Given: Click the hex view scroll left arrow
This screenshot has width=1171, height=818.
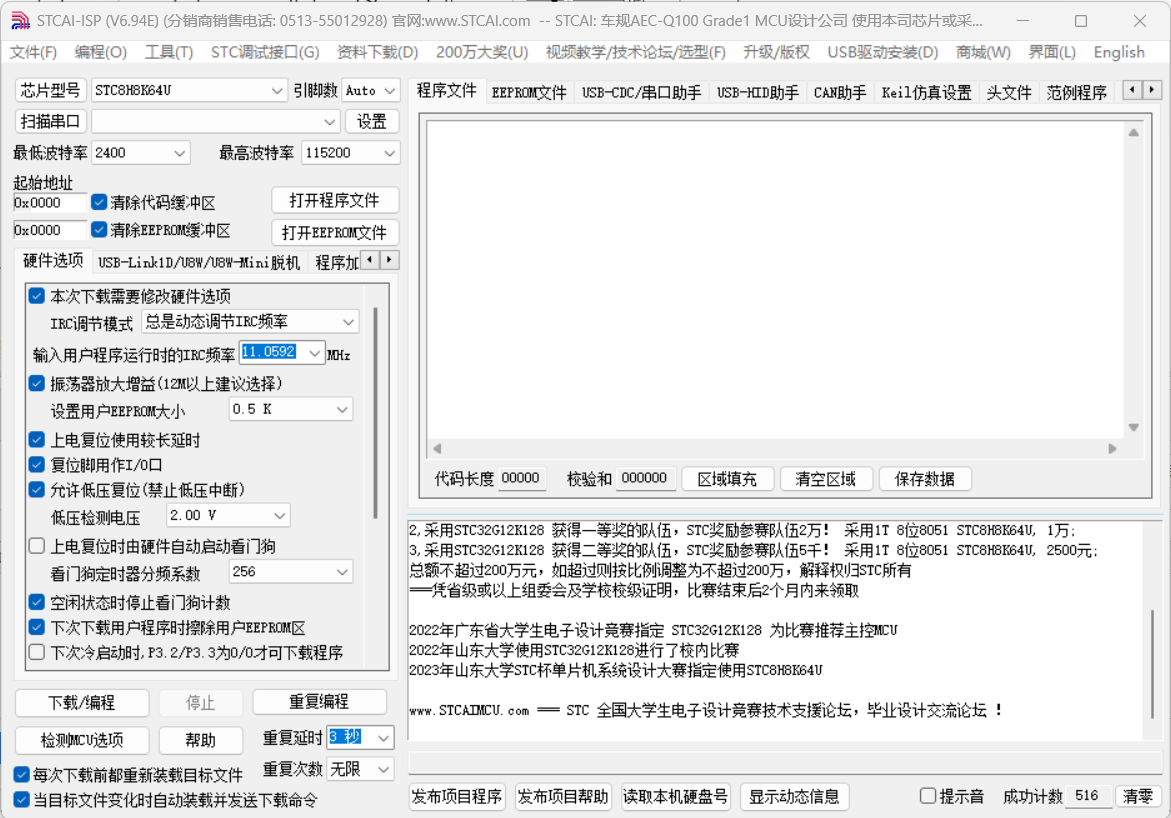Looking at the screenshot, I should point(438,448).
